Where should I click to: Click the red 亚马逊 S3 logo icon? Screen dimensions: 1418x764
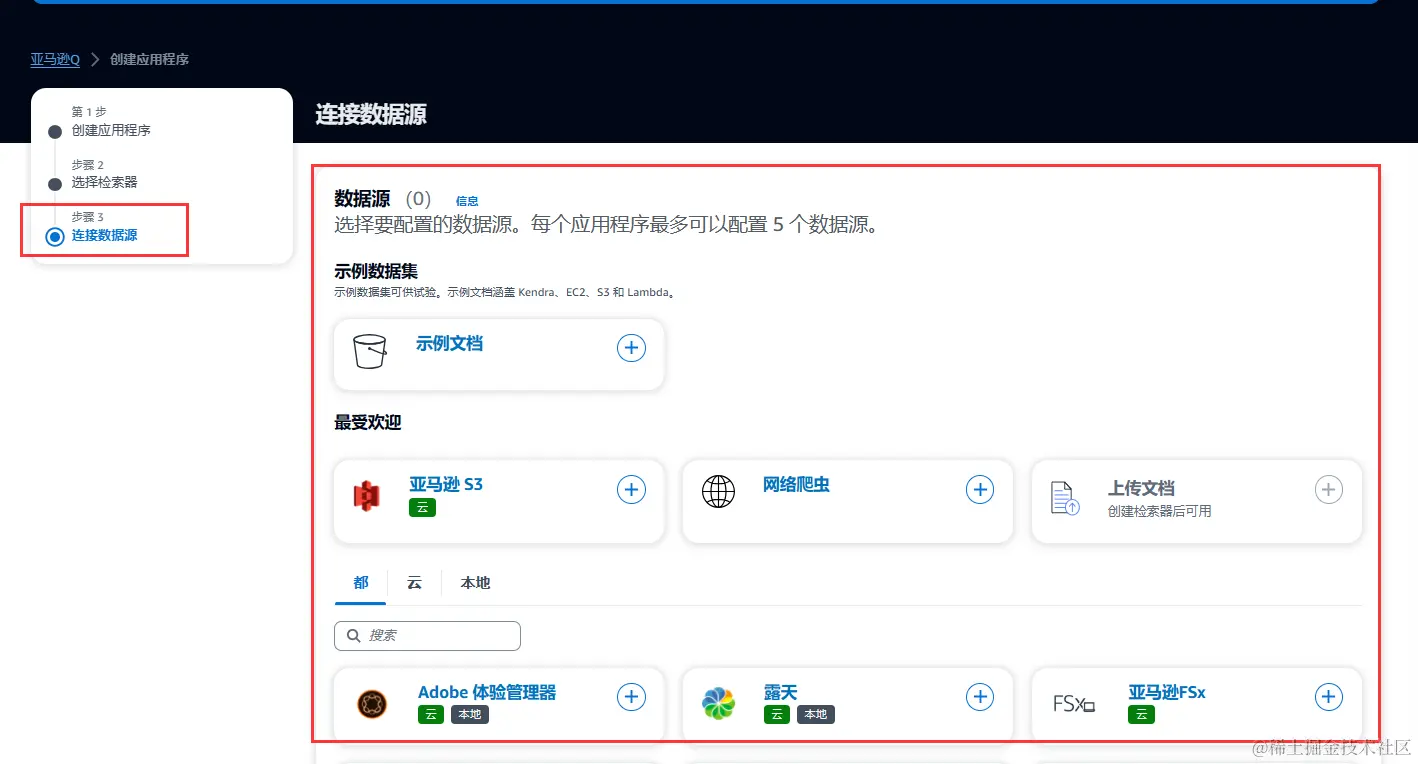[x=367, y=495]
